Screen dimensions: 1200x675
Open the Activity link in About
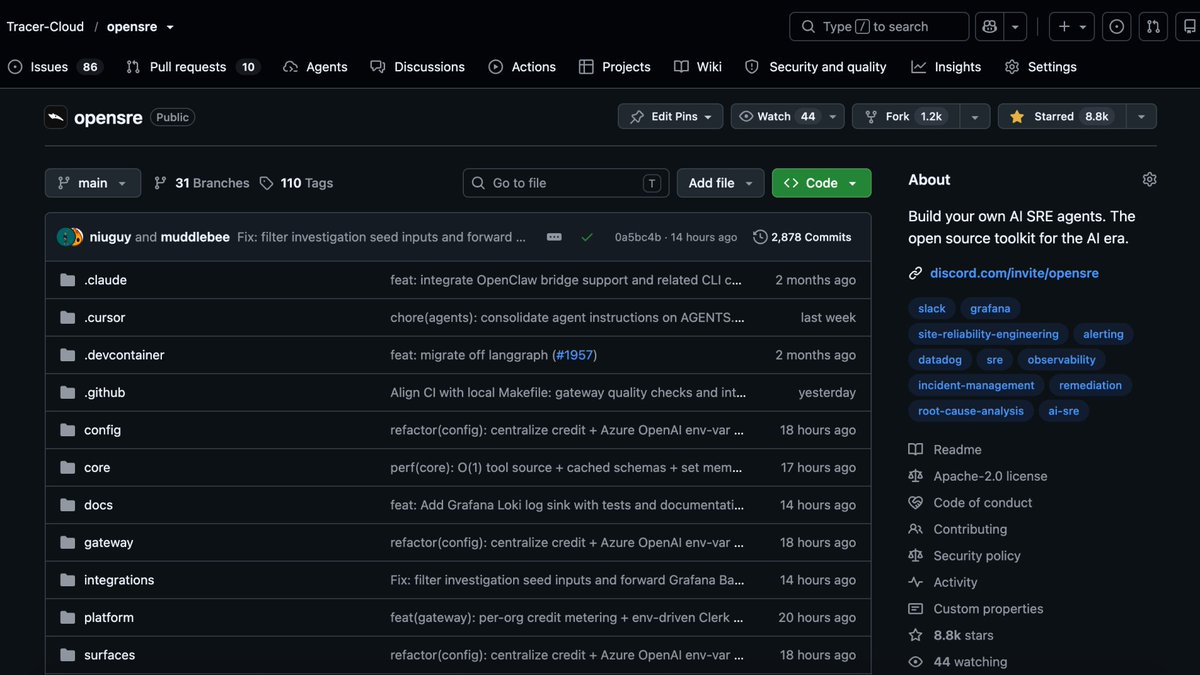(x=955, y=582)
